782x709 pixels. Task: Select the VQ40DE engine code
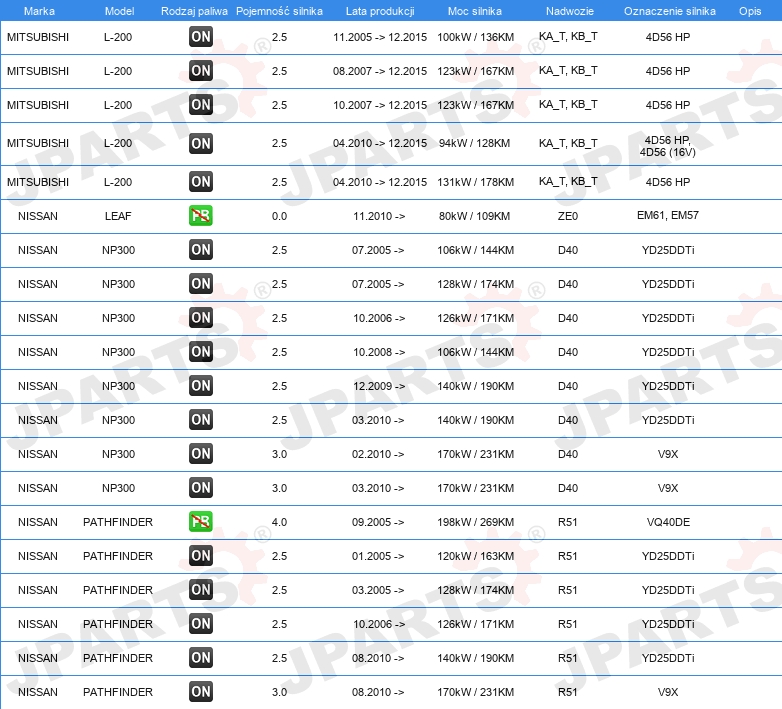coord(668,522)
